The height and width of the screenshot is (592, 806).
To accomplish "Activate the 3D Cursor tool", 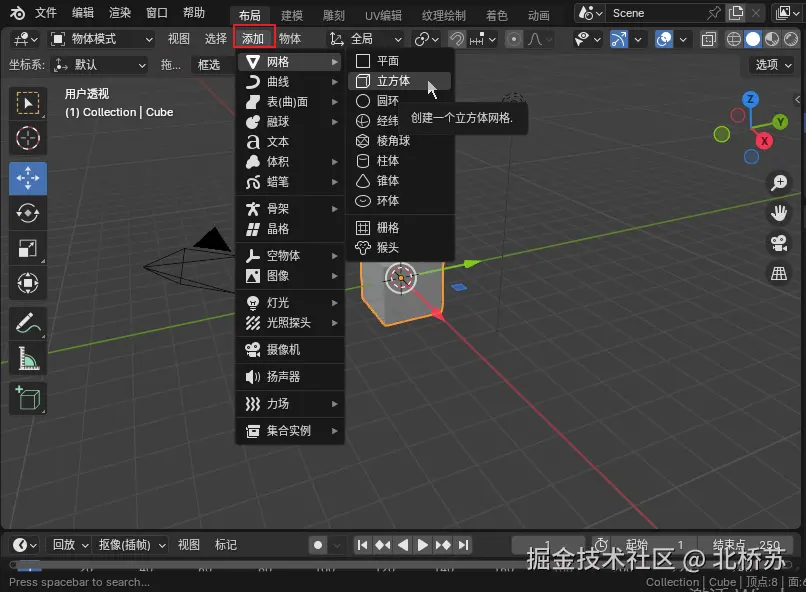I will 28,138.
